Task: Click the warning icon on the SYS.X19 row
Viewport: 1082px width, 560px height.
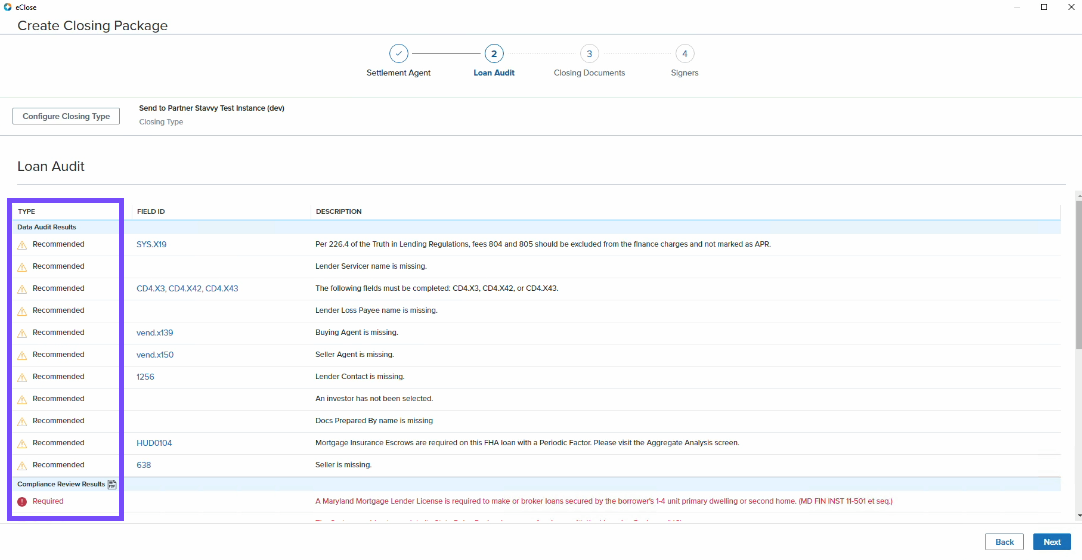Action: [22, 245]
